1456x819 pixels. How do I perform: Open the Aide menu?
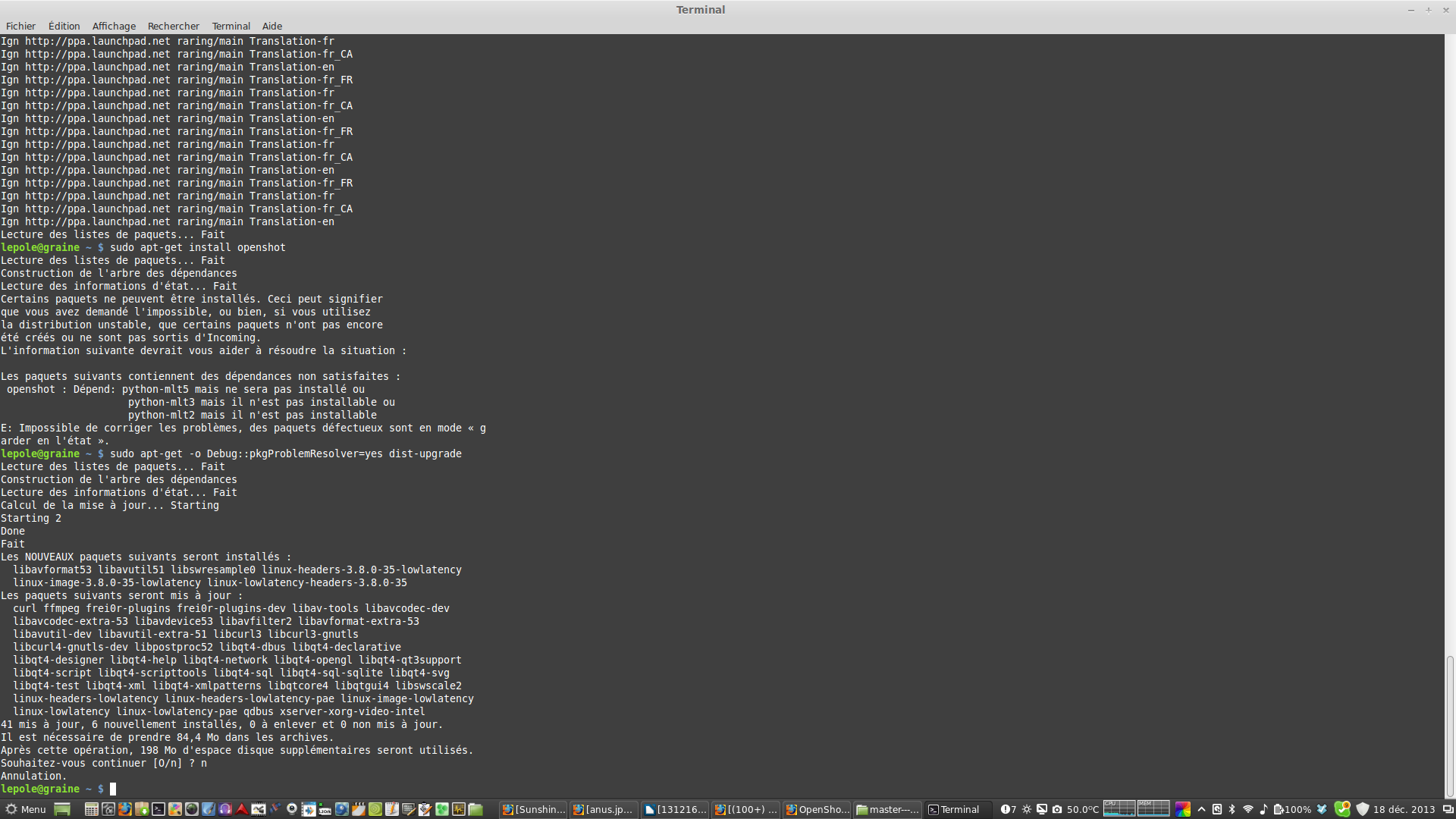tap(271, 26)
